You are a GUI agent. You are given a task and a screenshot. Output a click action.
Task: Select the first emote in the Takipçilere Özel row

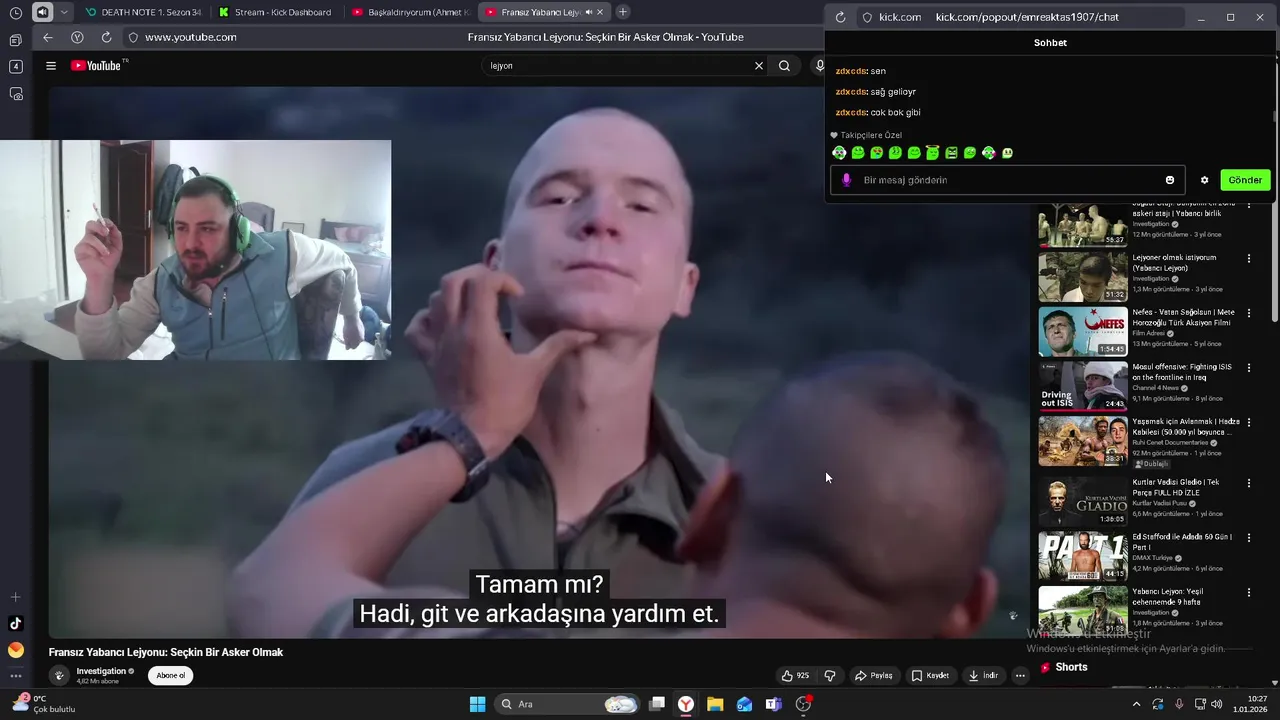click(x=839, y=153)
